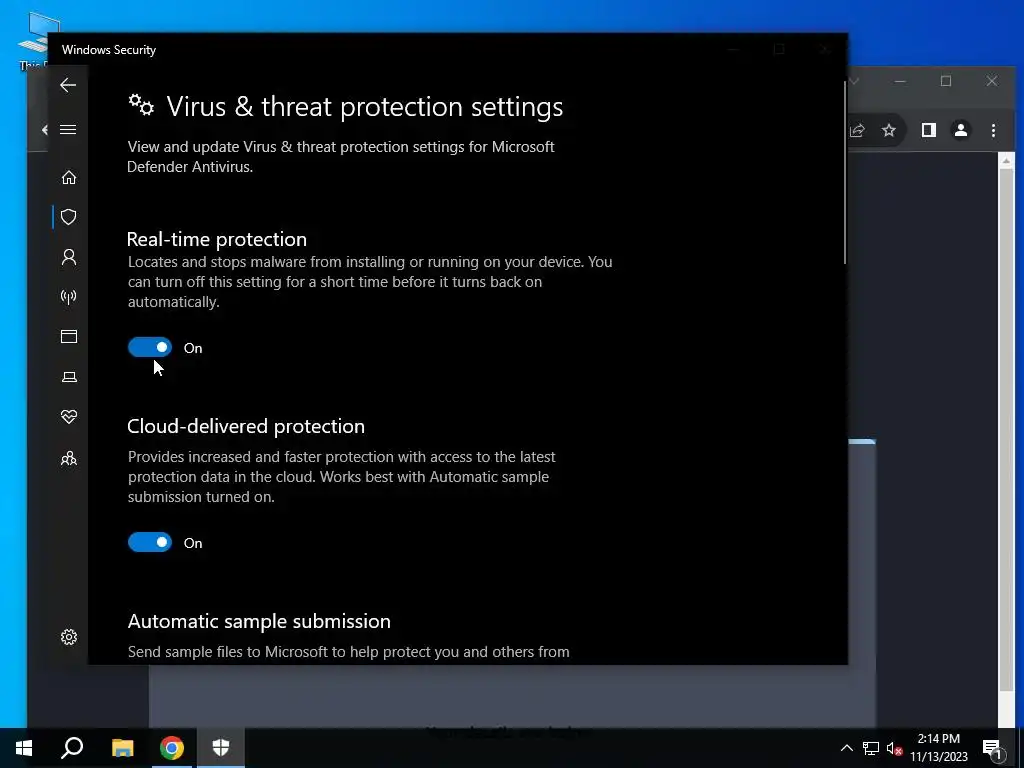Screen dimensions: 1024x768
Task: Open the Windows Start menu
Action: (x=24, y=748)
